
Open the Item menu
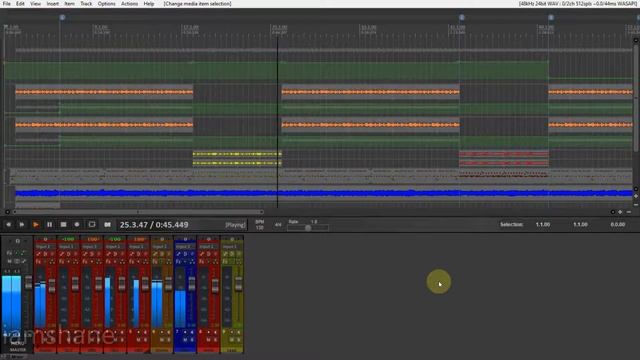click(x=69, y=4)
